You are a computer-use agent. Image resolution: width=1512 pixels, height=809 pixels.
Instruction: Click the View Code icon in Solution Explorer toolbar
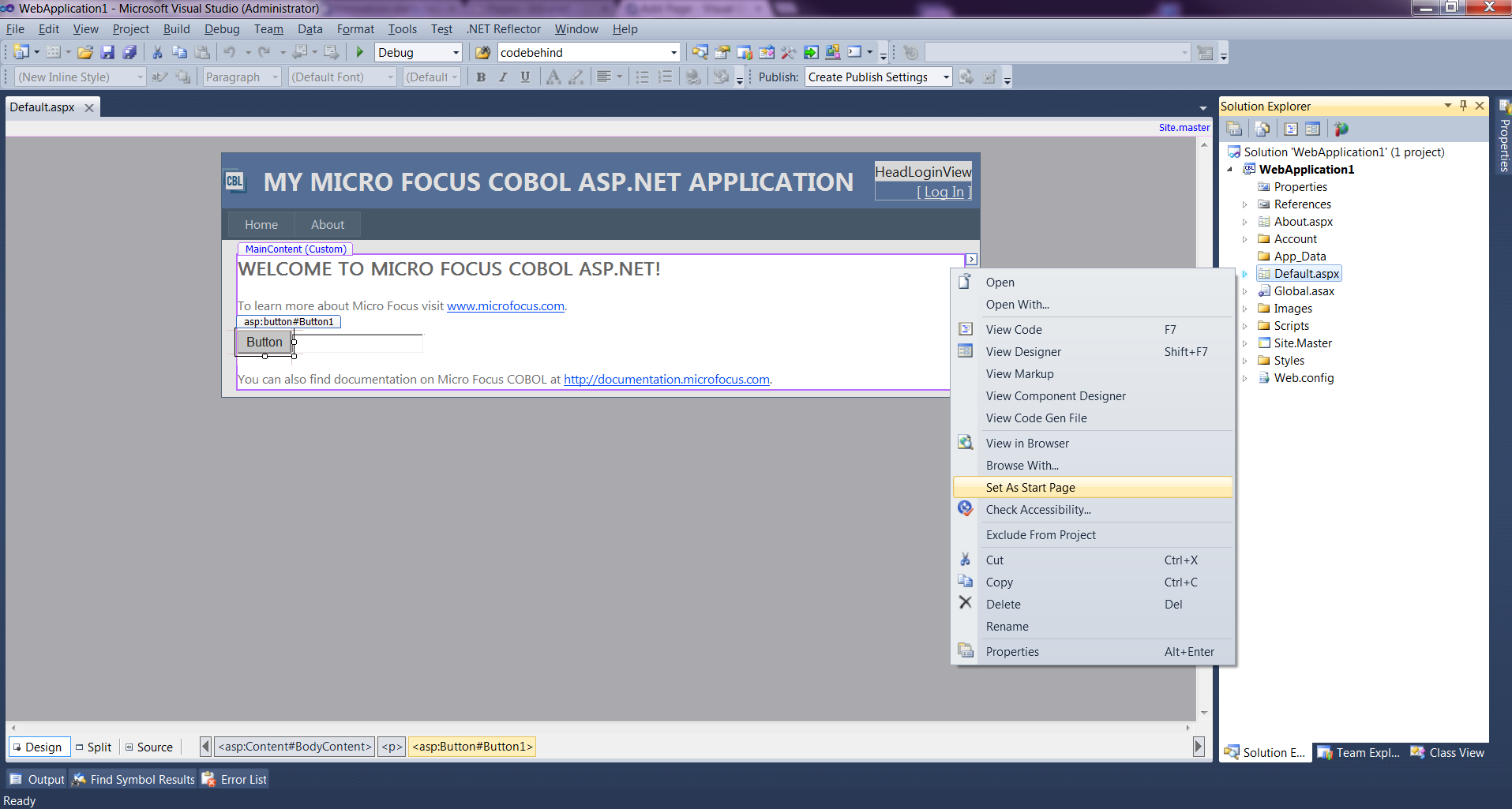[x=1291, y=129]
